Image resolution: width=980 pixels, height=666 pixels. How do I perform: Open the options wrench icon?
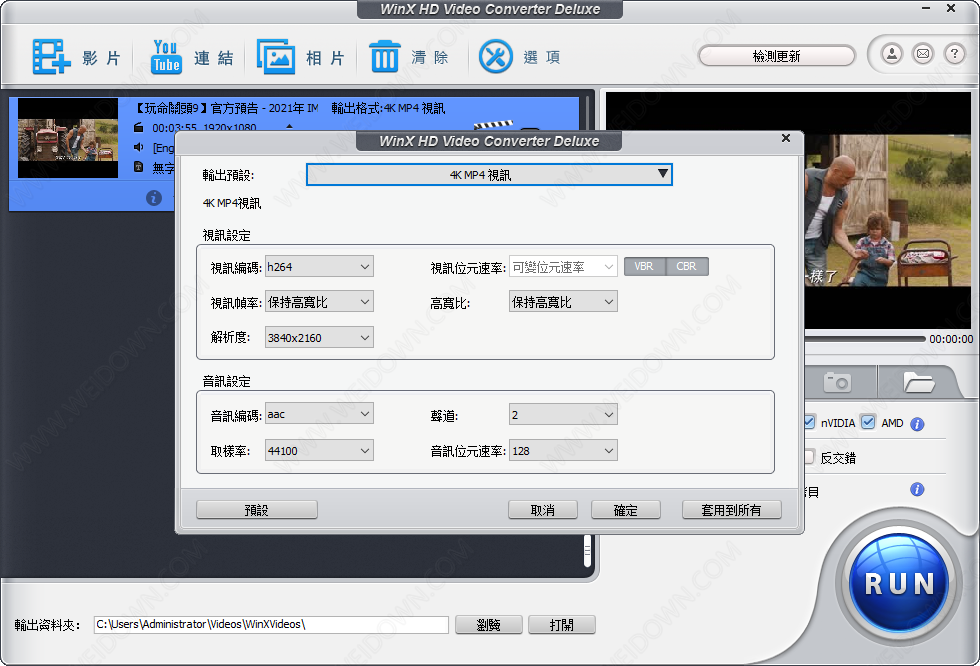496,57
